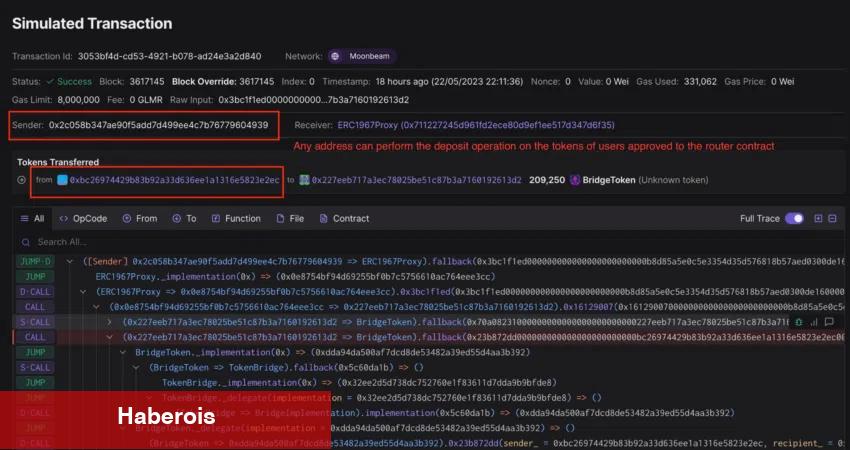Switch to the From filter tab

(140, 218)
